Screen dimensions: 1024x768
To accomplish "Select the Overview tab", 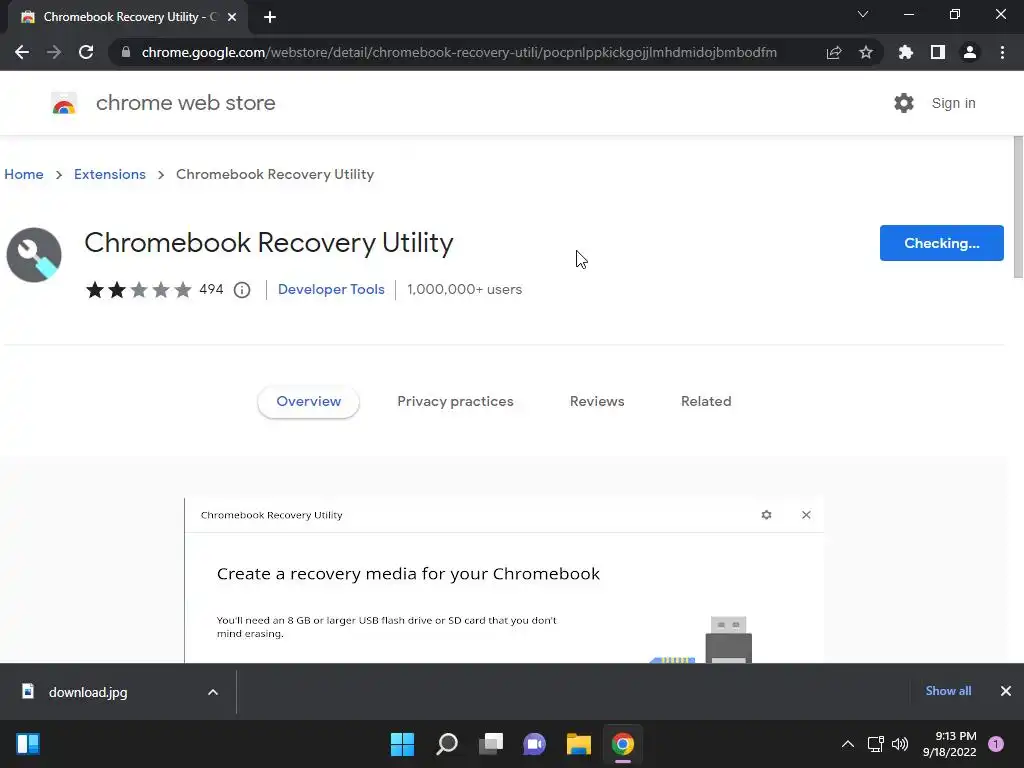I will coord(308,402).
